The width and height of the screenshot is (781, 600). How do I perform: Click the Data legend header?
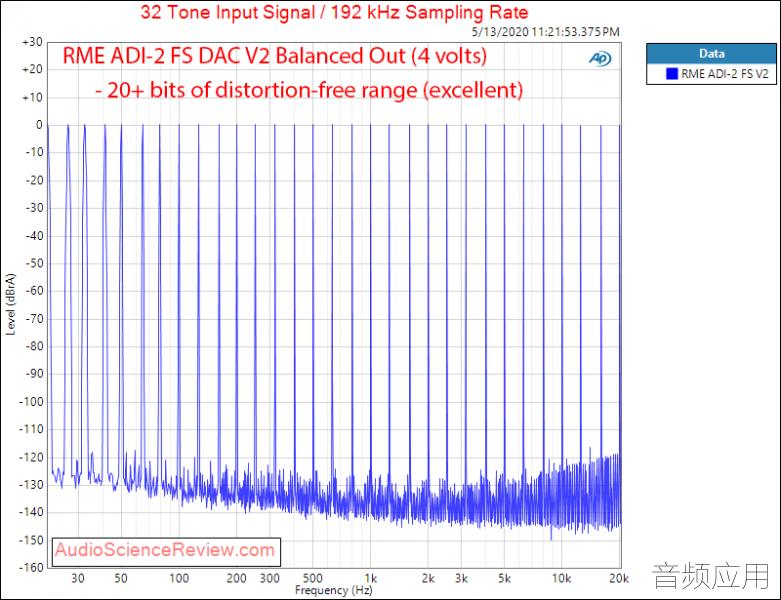(711, 54)
